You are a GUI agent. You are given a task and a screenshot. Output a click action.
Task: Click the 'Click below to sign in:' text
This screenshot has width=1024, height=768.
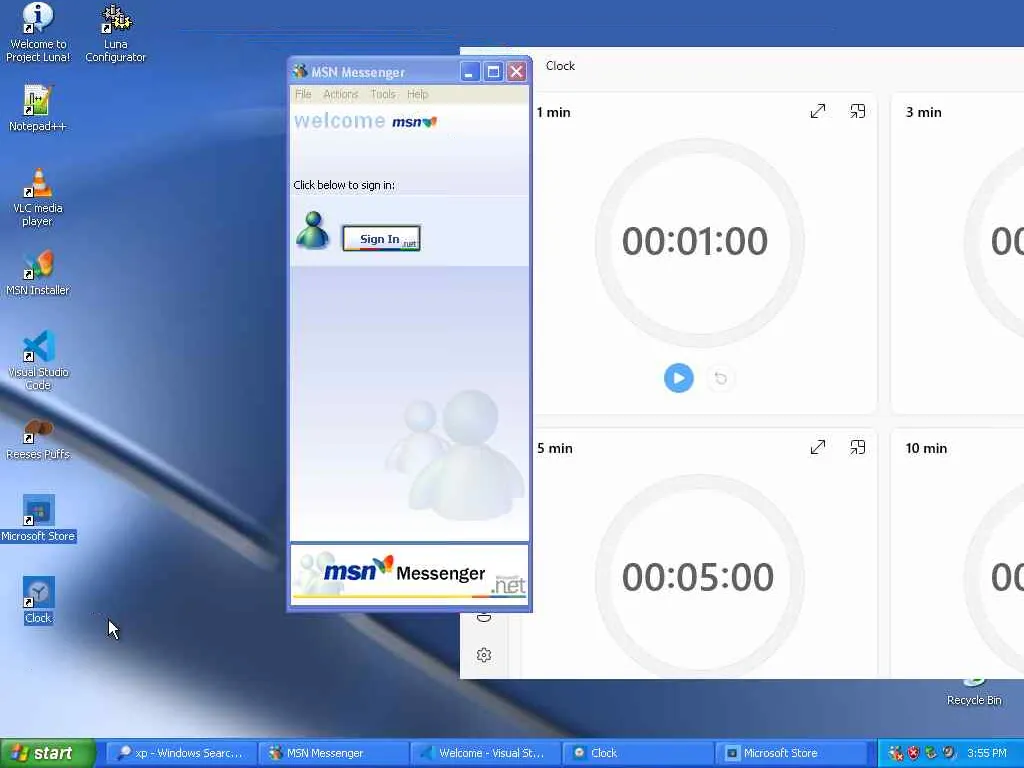344,185
